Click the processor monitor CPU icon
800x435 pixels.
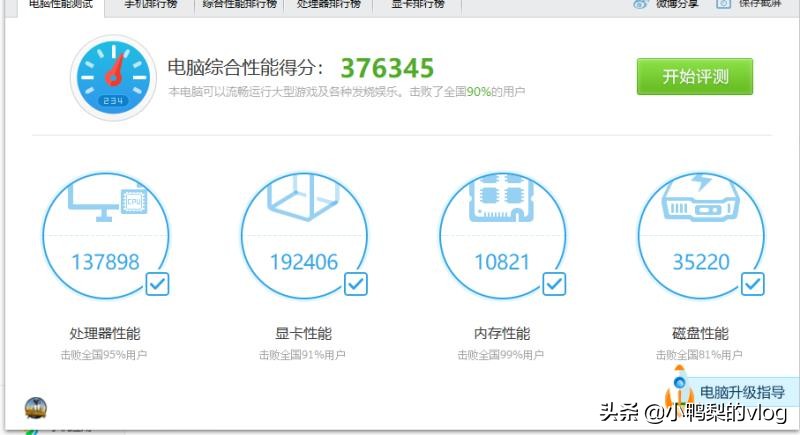pyautogui.click(x=108, y=202)
